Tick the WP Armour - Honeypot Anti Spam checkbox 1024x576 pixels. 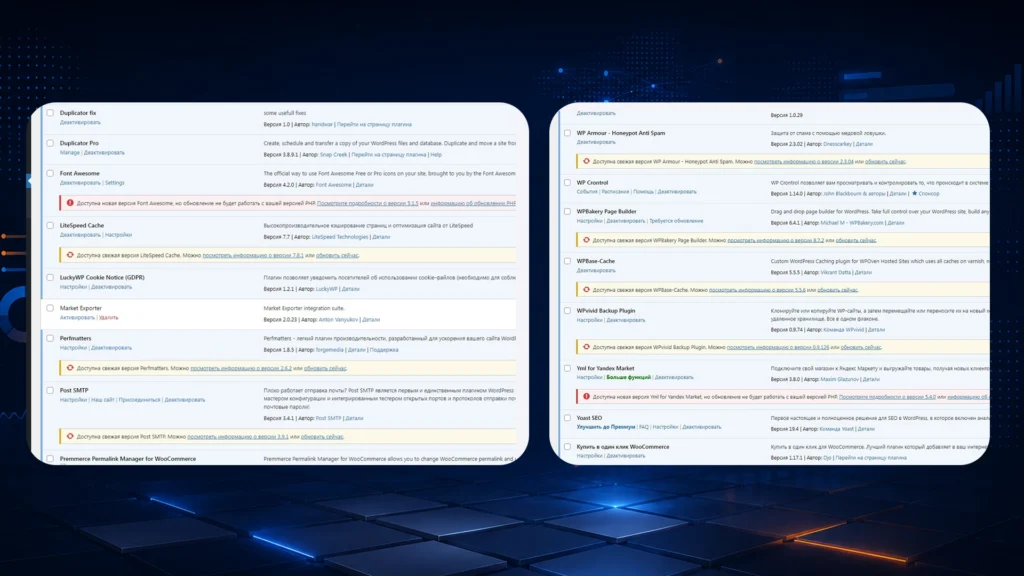[568, 133]
